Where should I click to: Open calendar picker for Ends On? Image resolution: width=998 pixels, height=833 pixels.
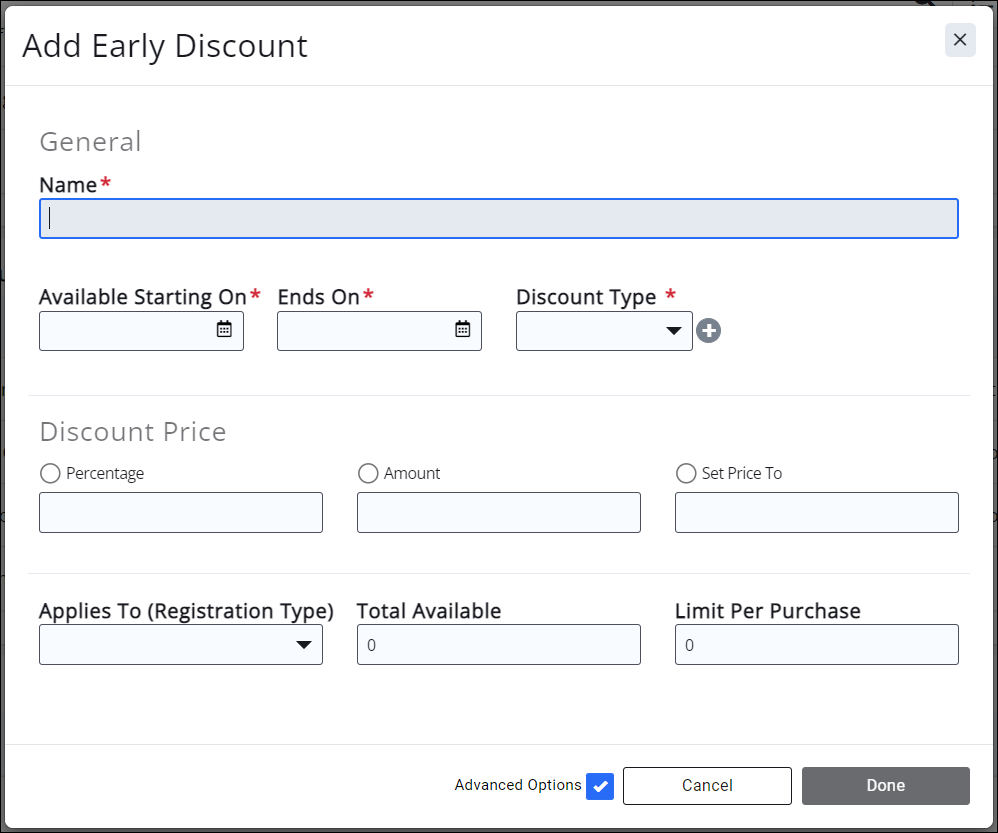click(x=462, y=330)
